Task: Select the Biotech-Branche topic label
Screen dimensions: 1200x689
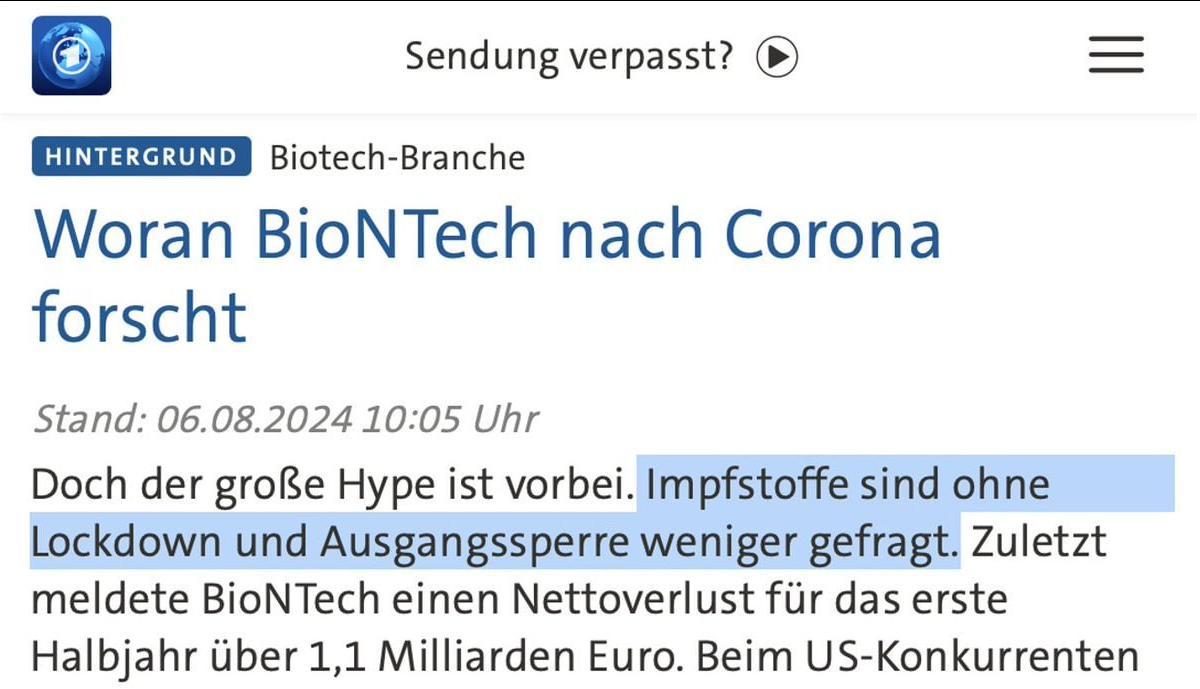Action: (x=397, y=158)
